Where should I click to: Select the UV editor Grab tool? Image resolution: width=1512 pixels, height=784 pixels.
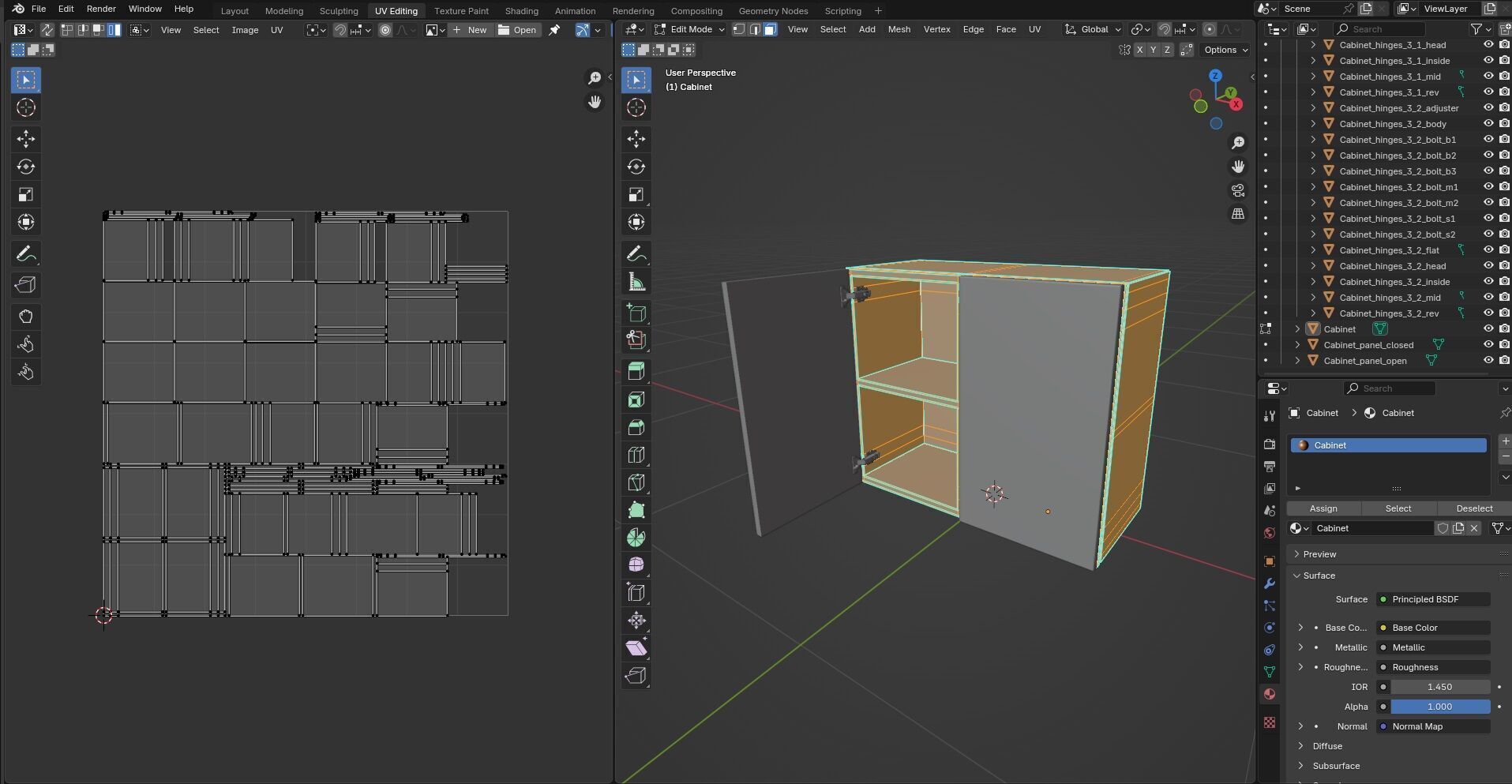point(26,317)
